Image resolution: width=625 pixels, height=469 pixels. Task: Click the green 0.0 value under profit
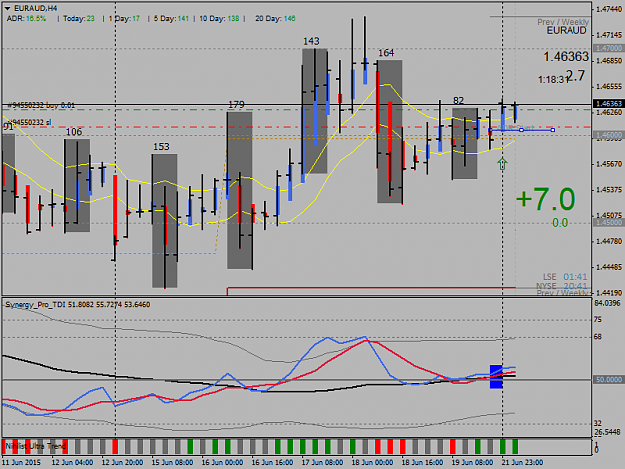coord(560,223)
